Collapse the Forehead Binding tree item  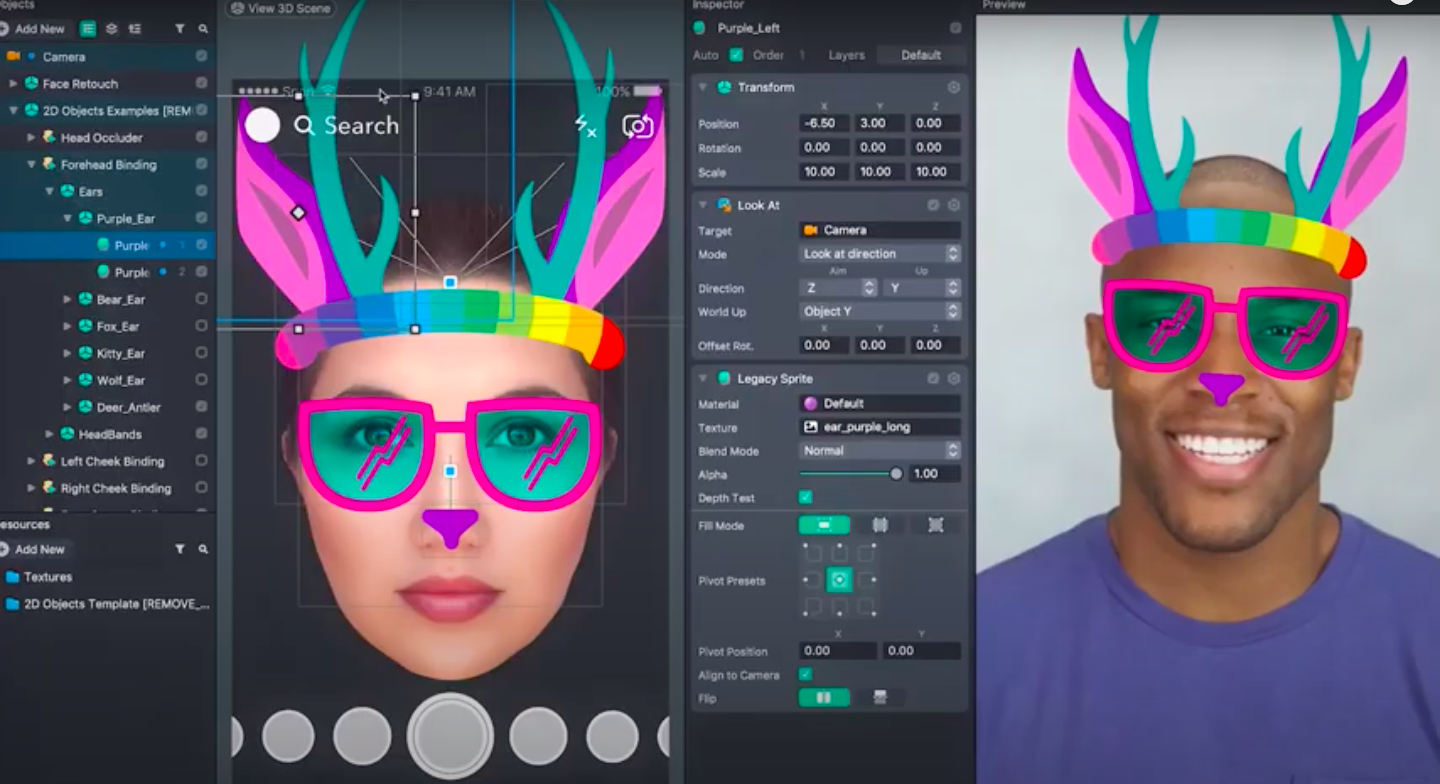(x=32, y=164)
